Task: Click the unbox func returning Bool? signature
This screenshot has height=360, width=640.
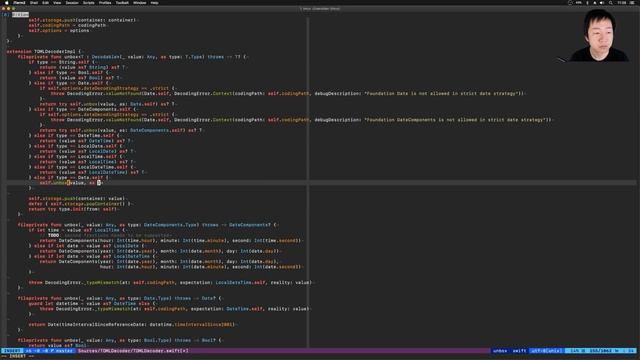Action: (119, 340)
